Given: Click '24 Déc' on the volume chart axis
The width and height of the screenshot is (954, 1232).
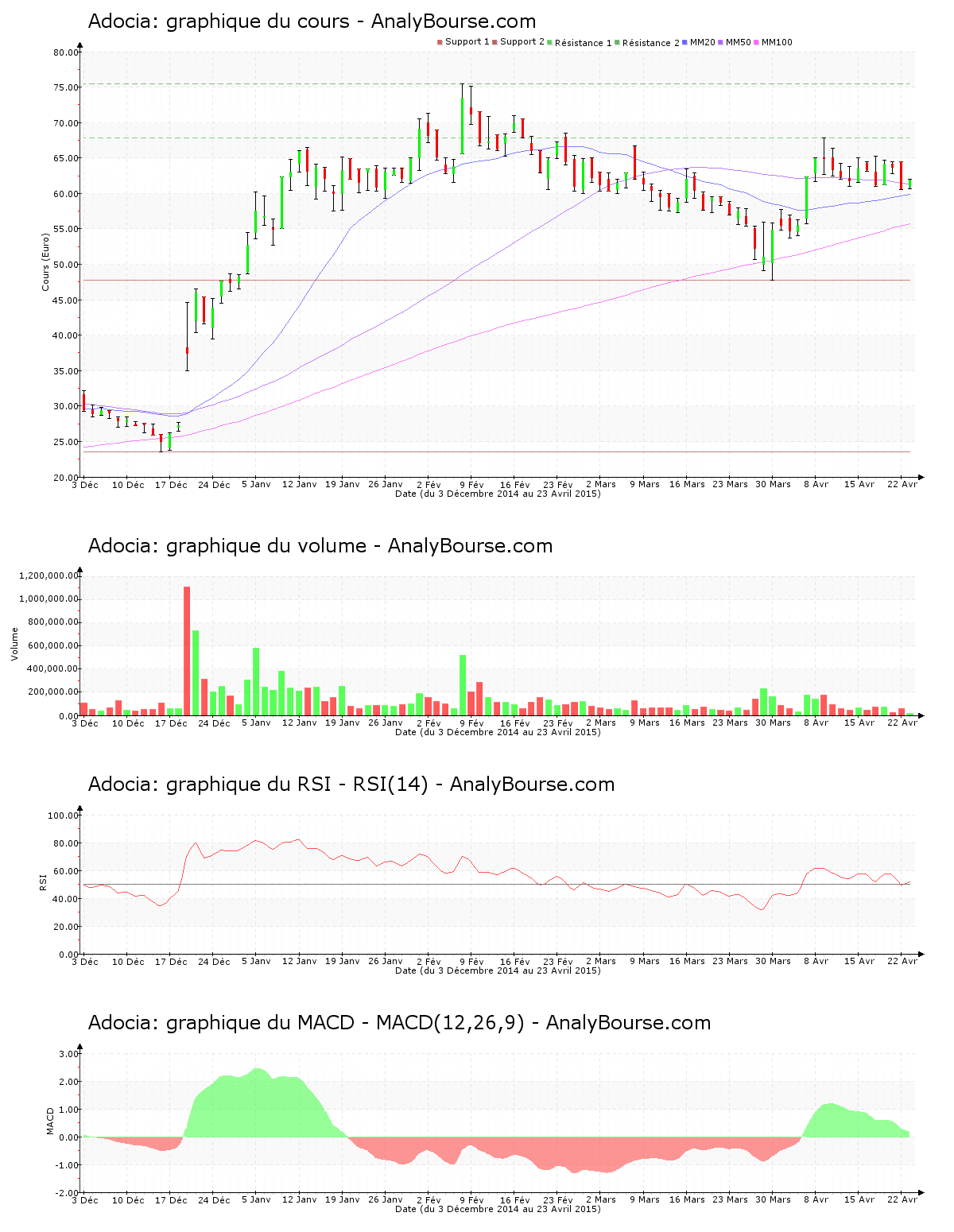Looking at the screenshot, I should point(214,723).
